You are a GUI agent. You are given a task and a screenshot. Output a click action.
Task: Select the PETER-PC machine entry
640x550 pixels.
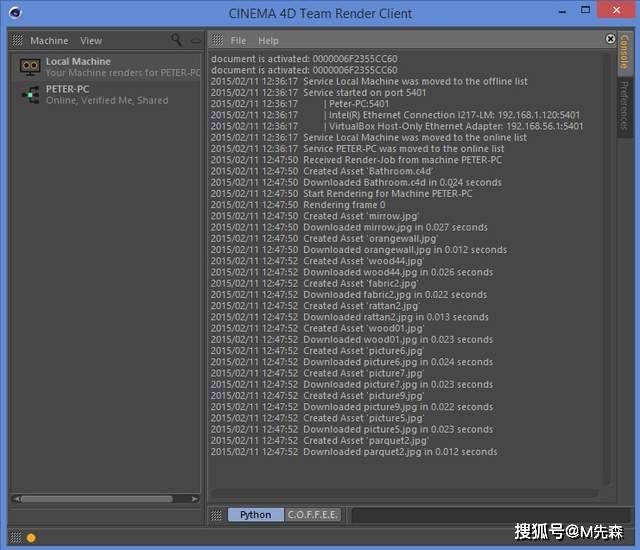[x=106, y=95]
